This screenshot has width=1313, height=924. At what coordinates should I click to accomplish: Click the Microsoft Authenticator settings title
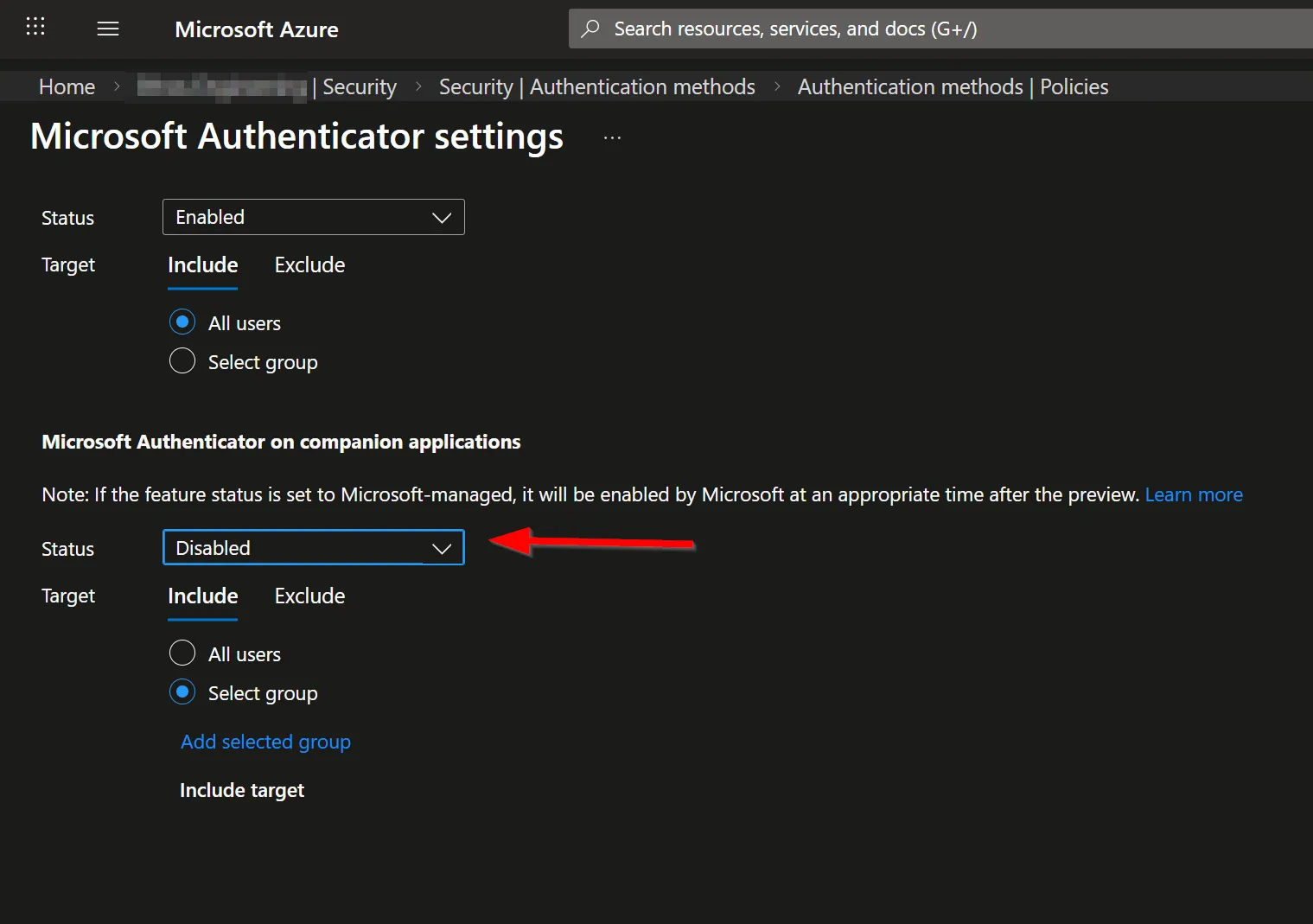(x=297, y=137)
